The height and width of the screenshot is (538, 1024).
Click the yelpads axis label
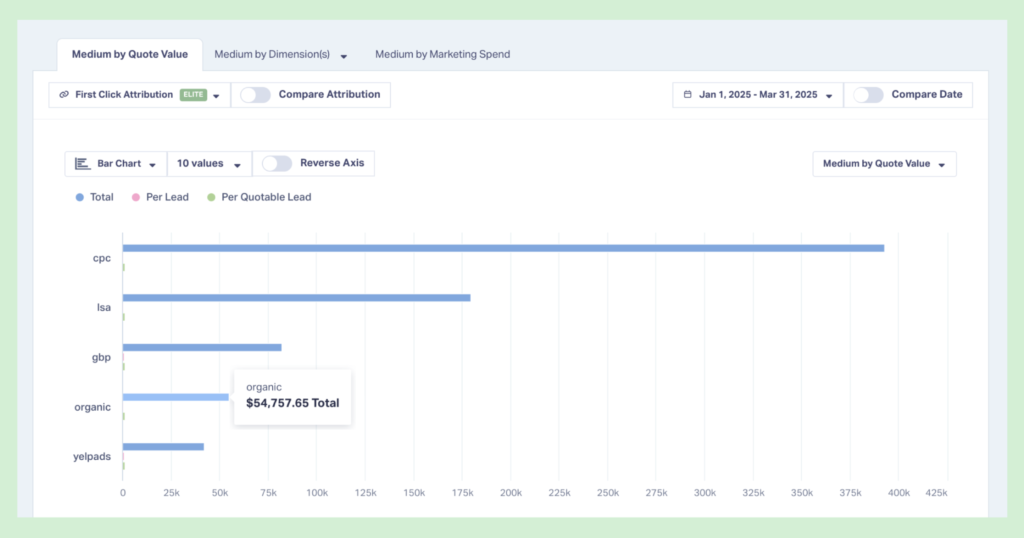92,456
